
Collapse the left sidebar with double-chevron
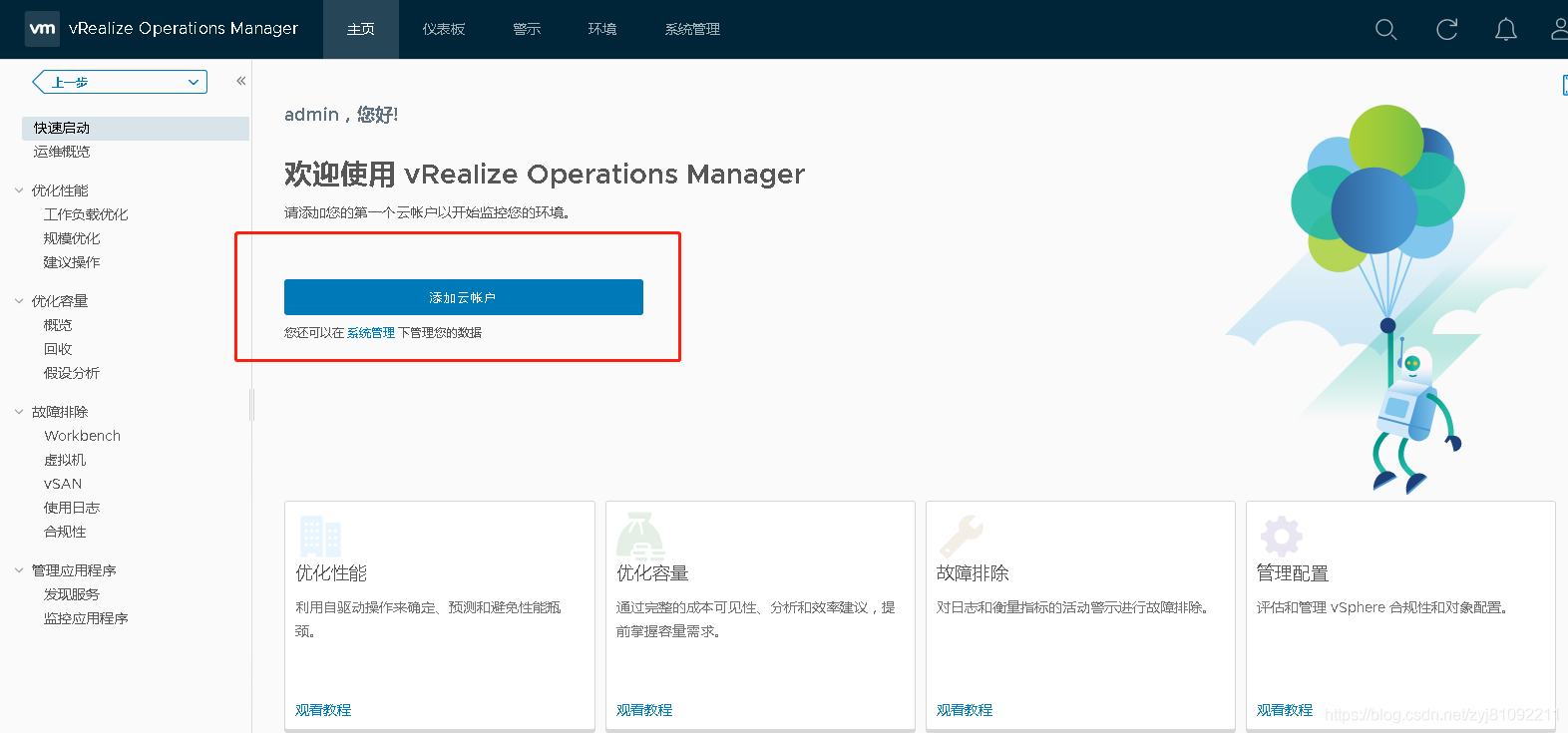(x=240, y=81)
